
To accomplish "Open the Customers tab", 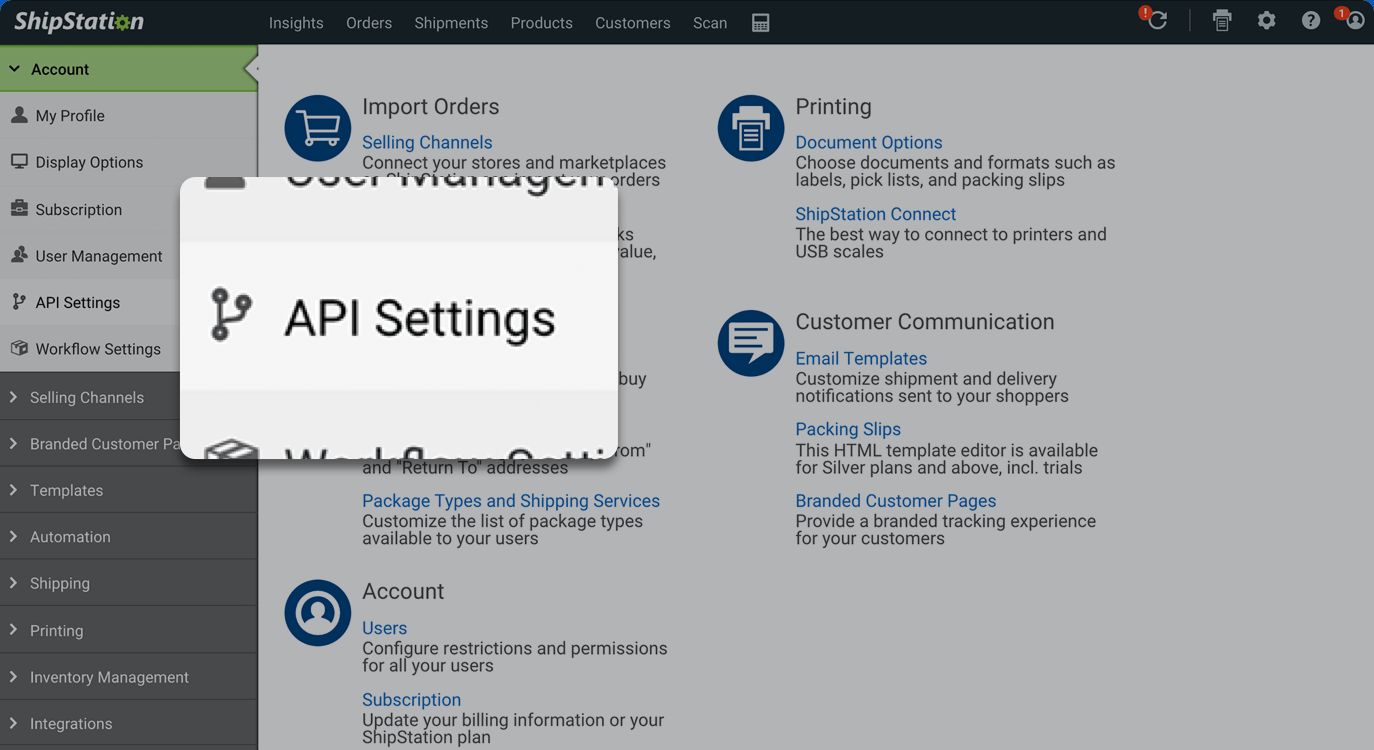I will pyautogui.click(x=632, y=23).
